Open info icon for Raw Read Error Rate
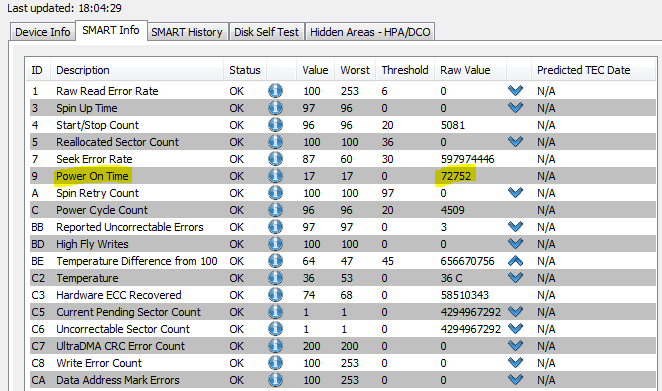This screenshot has height=391, width=662. click(275, 91)
